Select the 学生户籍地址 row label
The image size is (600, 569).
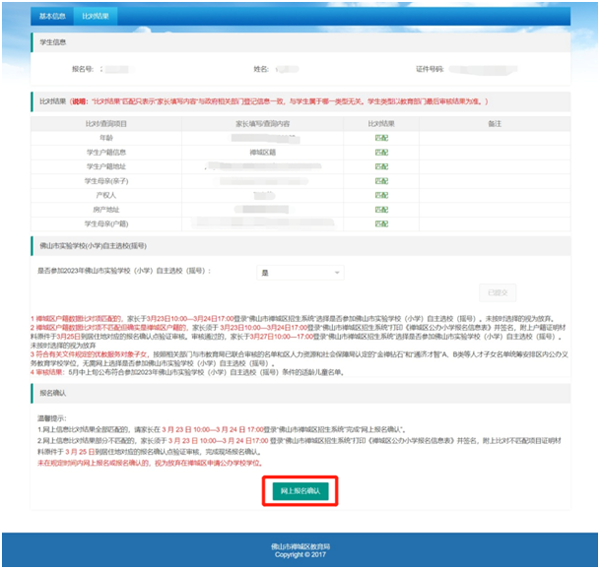pyautogui.click(x=106, y=167)
